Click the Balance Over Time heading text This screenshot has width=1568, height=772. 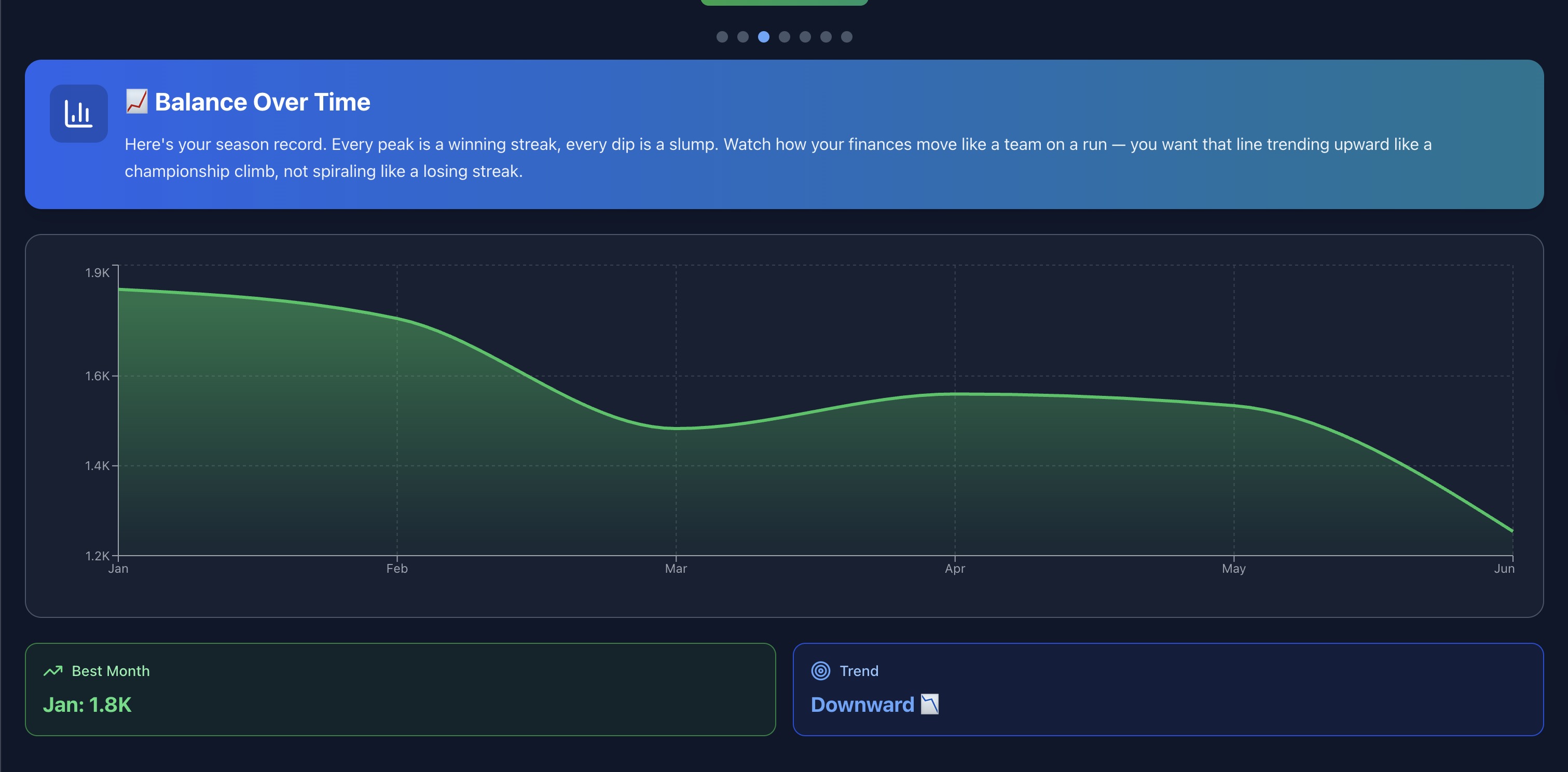pyautogui.click(x=263, y=102)
